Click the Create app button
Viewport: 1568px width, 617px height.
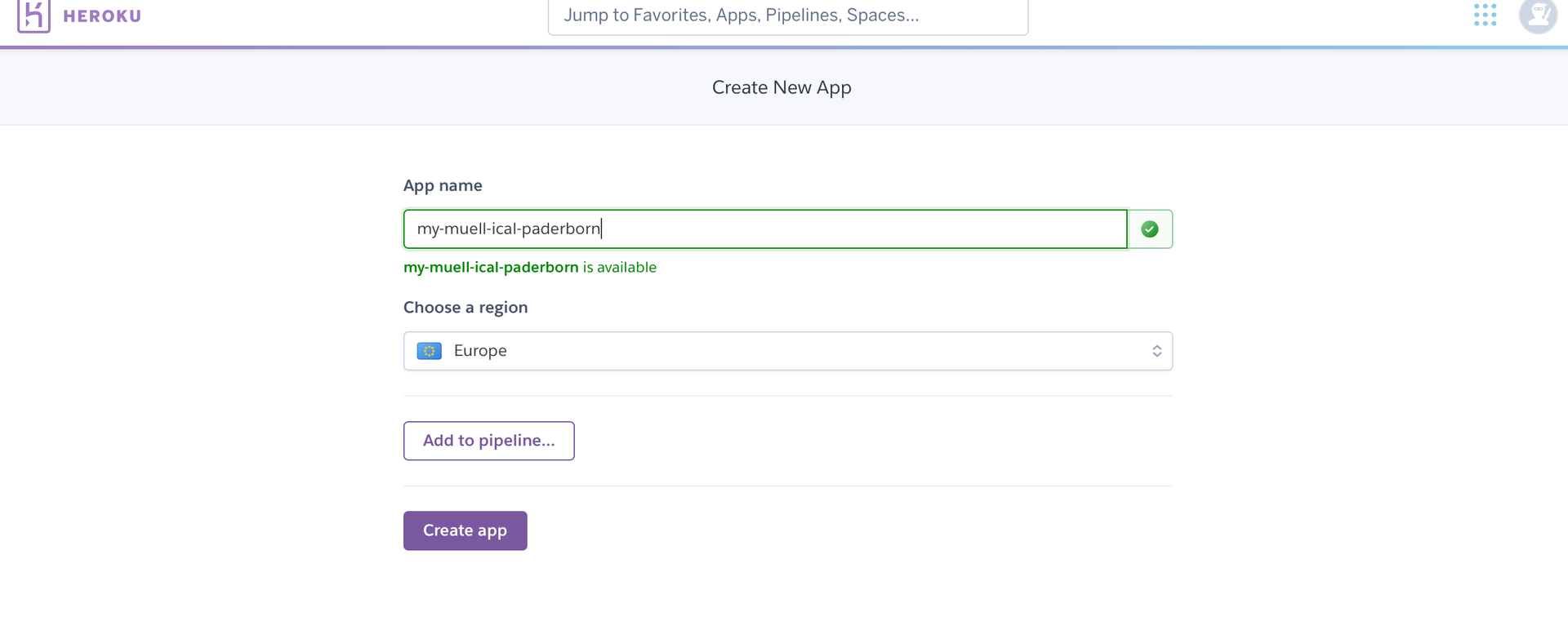(465, 530)
